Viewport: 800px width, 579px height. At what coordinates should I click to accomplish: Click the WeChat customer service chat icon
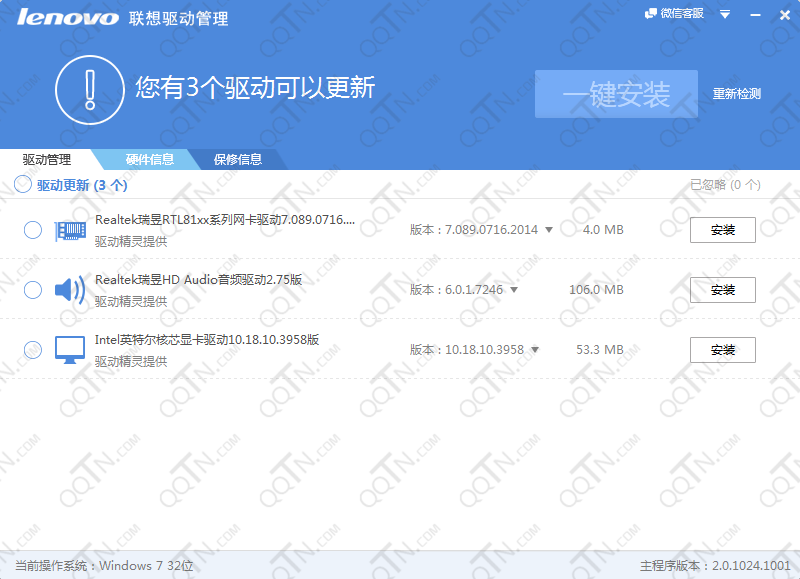point(651,14)
